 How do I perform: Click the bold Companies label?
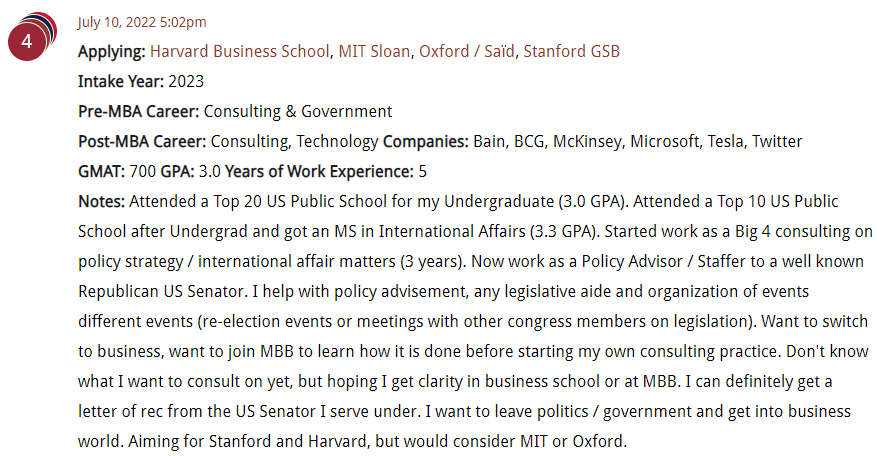pos(426,142)
